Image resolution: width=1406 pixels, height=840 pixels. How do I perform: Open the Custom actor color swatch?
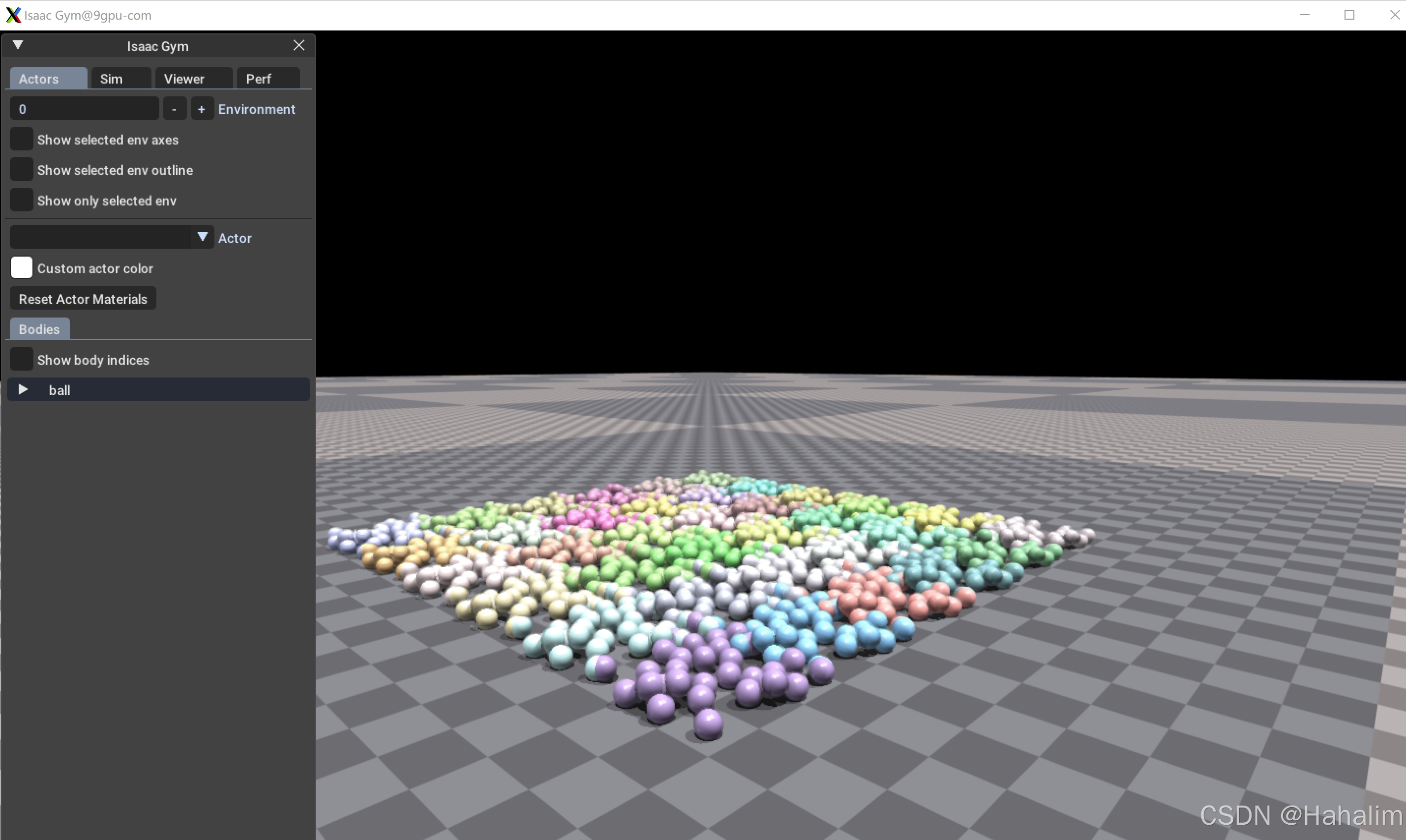22,268
